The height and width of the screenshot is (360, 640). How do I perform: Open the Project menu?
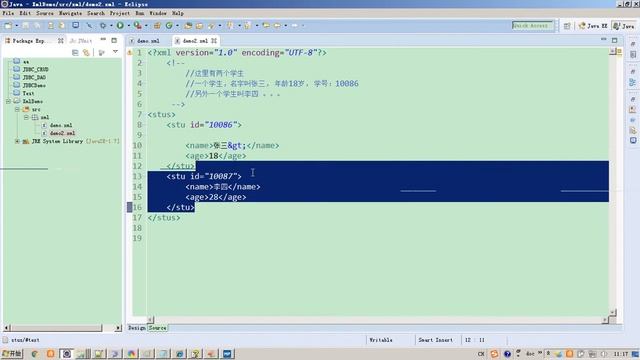coord(120,13)
